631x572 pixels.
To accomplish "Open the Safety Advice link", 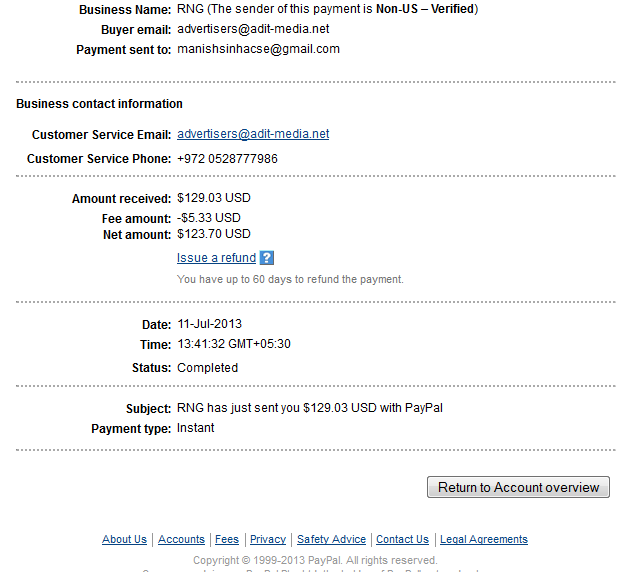I will pos(332,539).
